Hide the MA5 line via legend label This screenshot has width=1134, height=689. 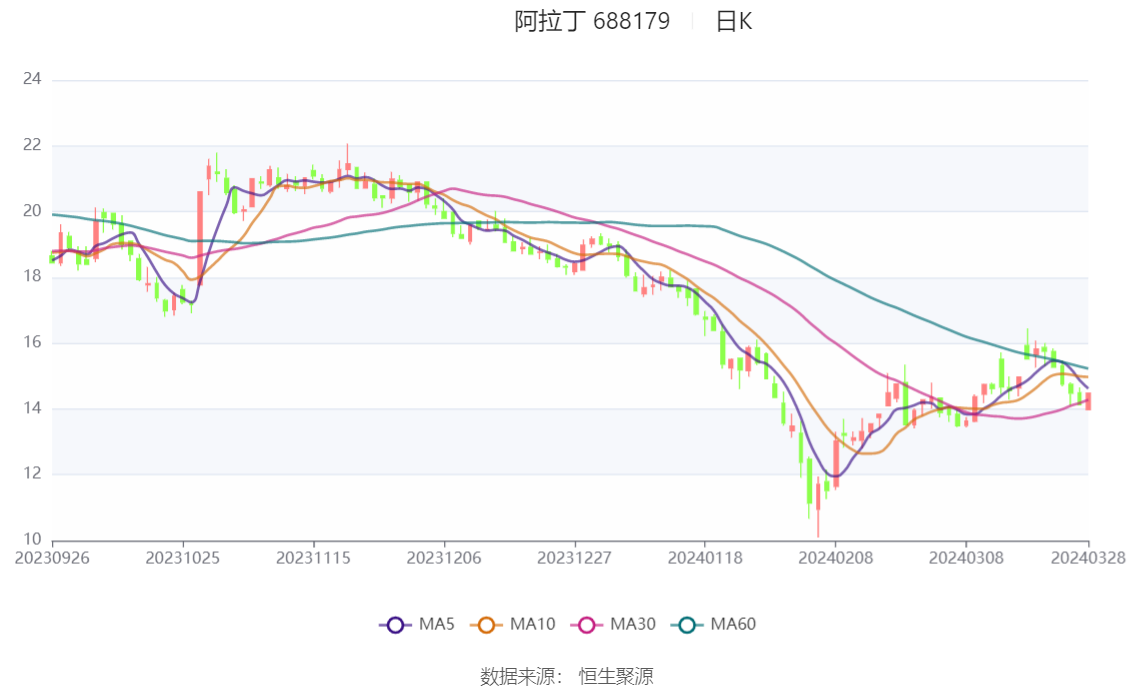pos(437,625)
